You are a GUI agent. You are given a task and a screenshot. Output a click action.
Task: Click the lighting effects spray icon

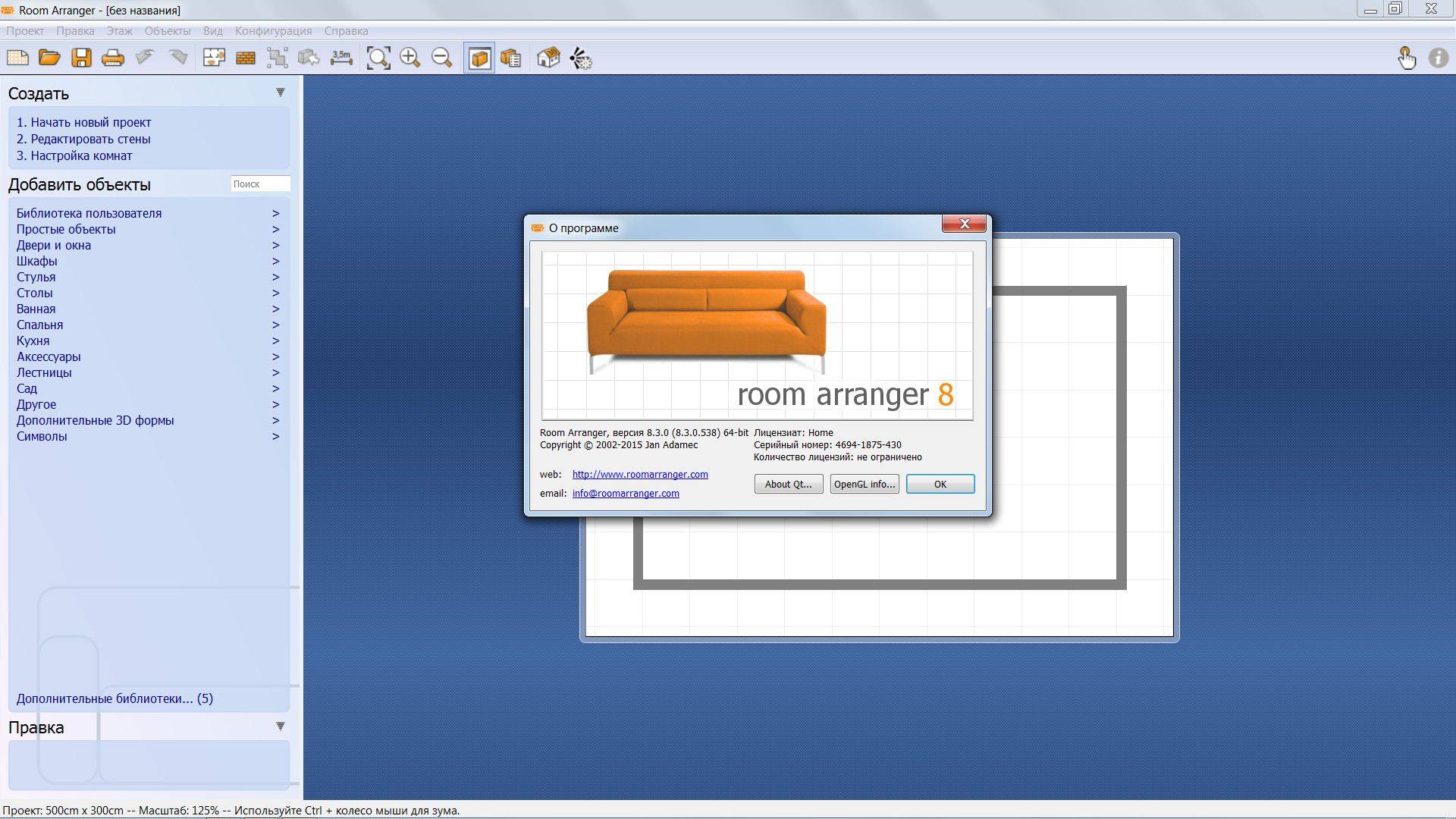581,58
